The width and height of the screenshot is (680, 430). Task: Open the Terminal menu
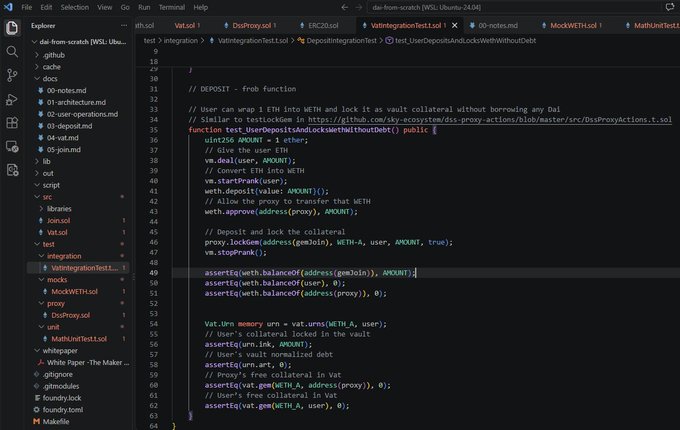pos(171,7)
